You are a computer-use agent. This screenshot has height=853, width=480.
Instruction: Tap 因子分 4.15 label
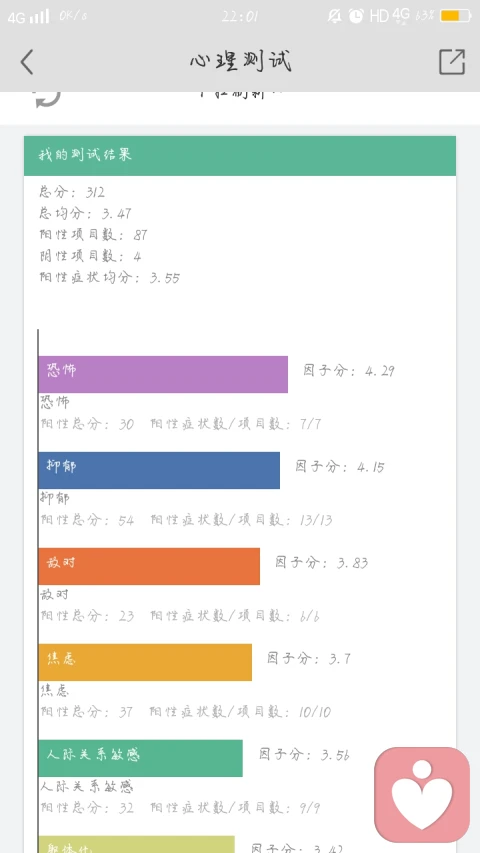tap(340, 467)
